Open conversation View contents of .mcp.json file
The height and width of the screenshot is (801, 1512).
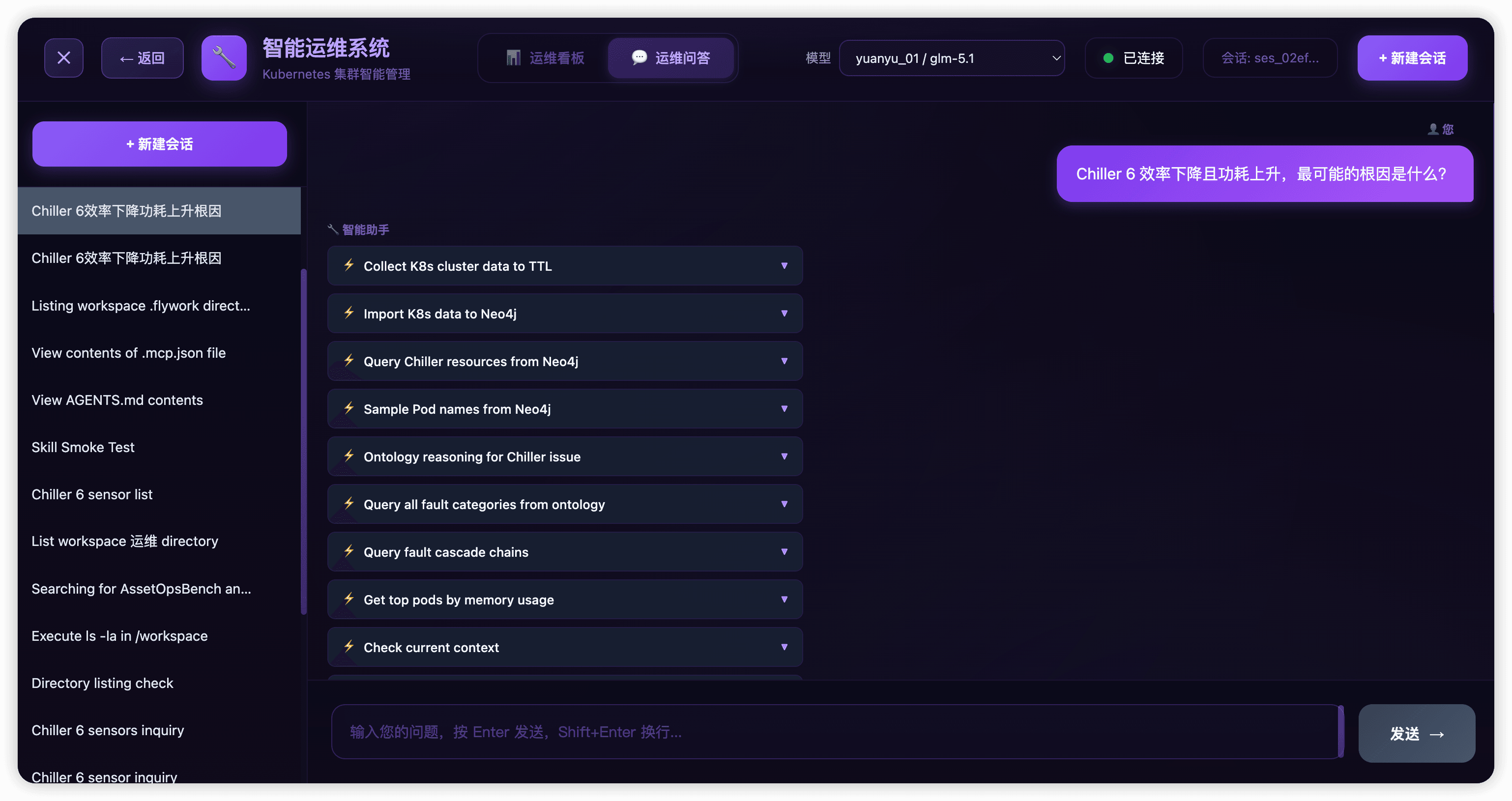159,353
